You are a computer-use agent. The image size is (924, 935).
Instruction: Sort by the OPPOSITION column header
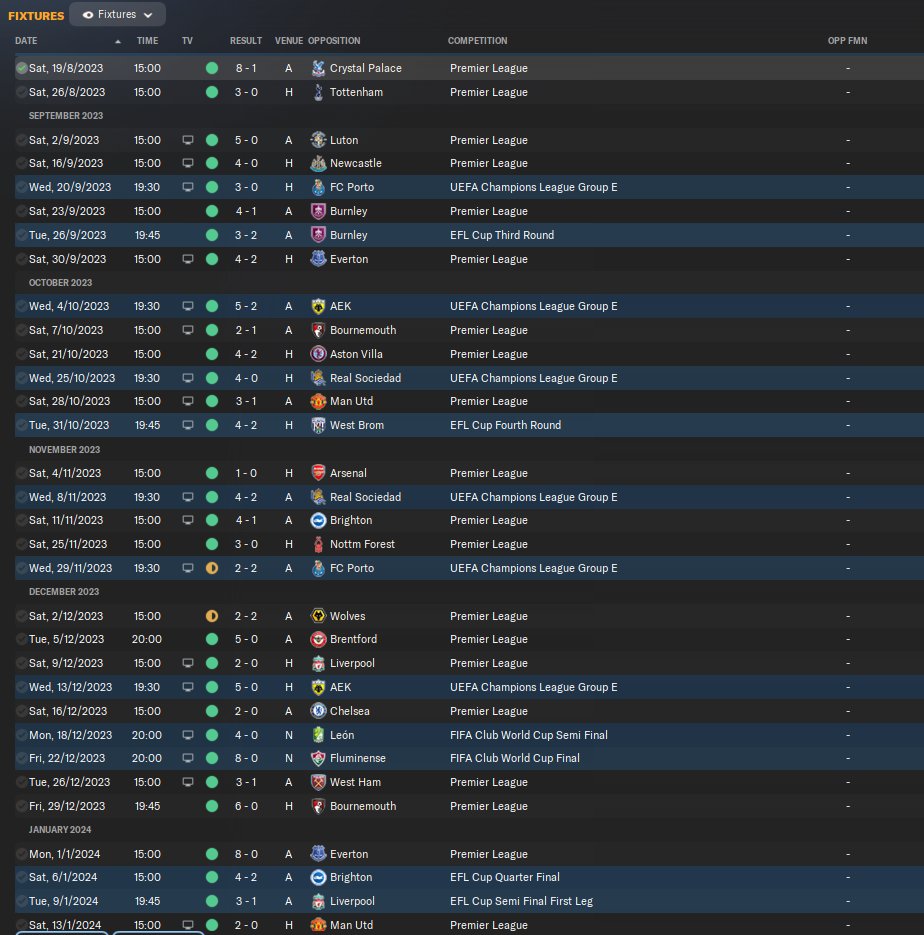click(x=334, y=41)
